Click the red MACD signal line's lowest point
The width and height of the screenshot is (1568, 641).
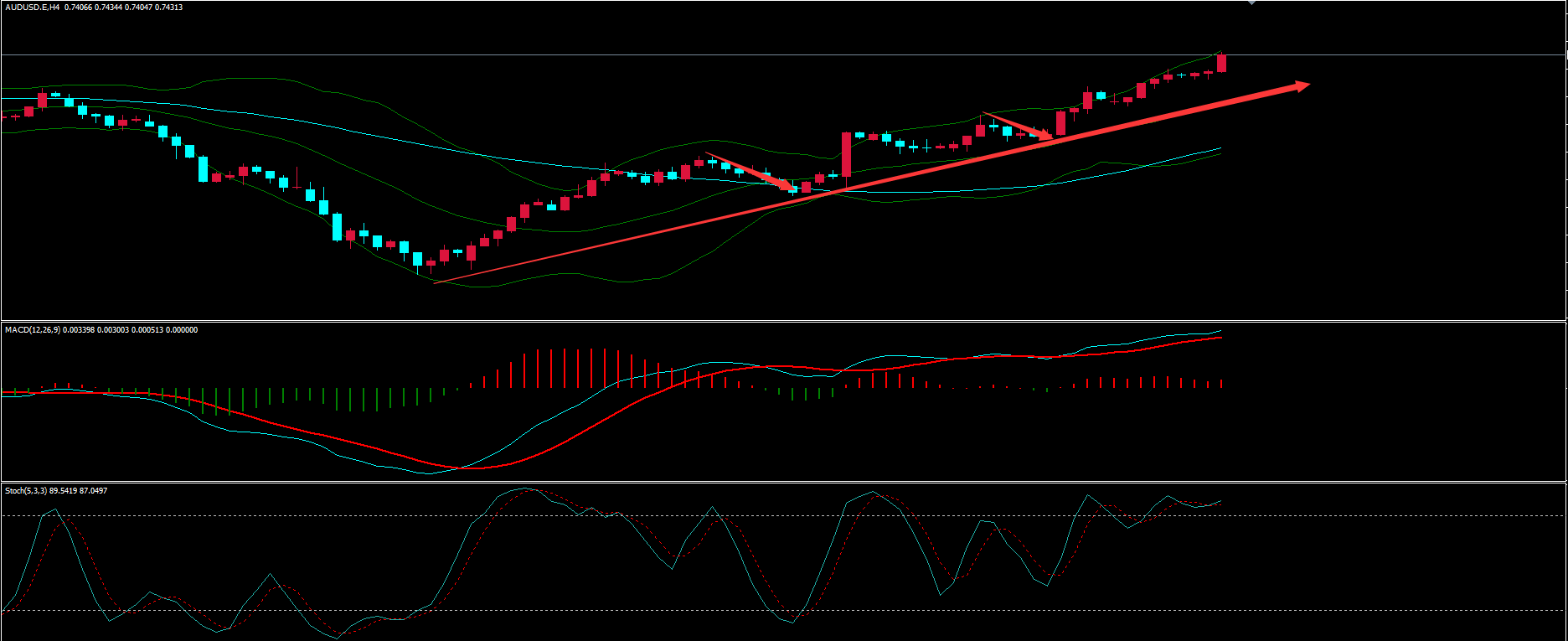pyautogui.click(x=465, y=467)
